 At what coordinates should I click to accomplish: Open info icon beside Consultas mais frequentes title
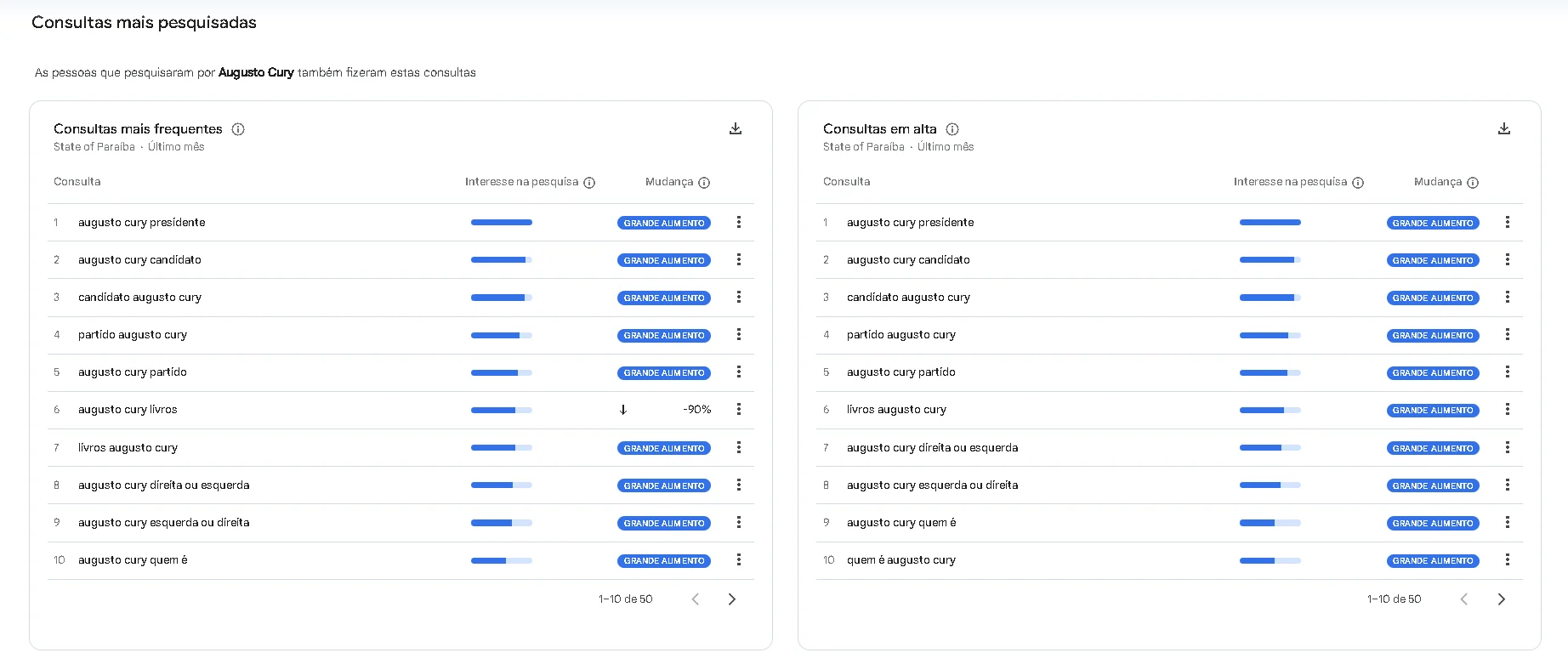pyautogui.click(x=238, y=129)
